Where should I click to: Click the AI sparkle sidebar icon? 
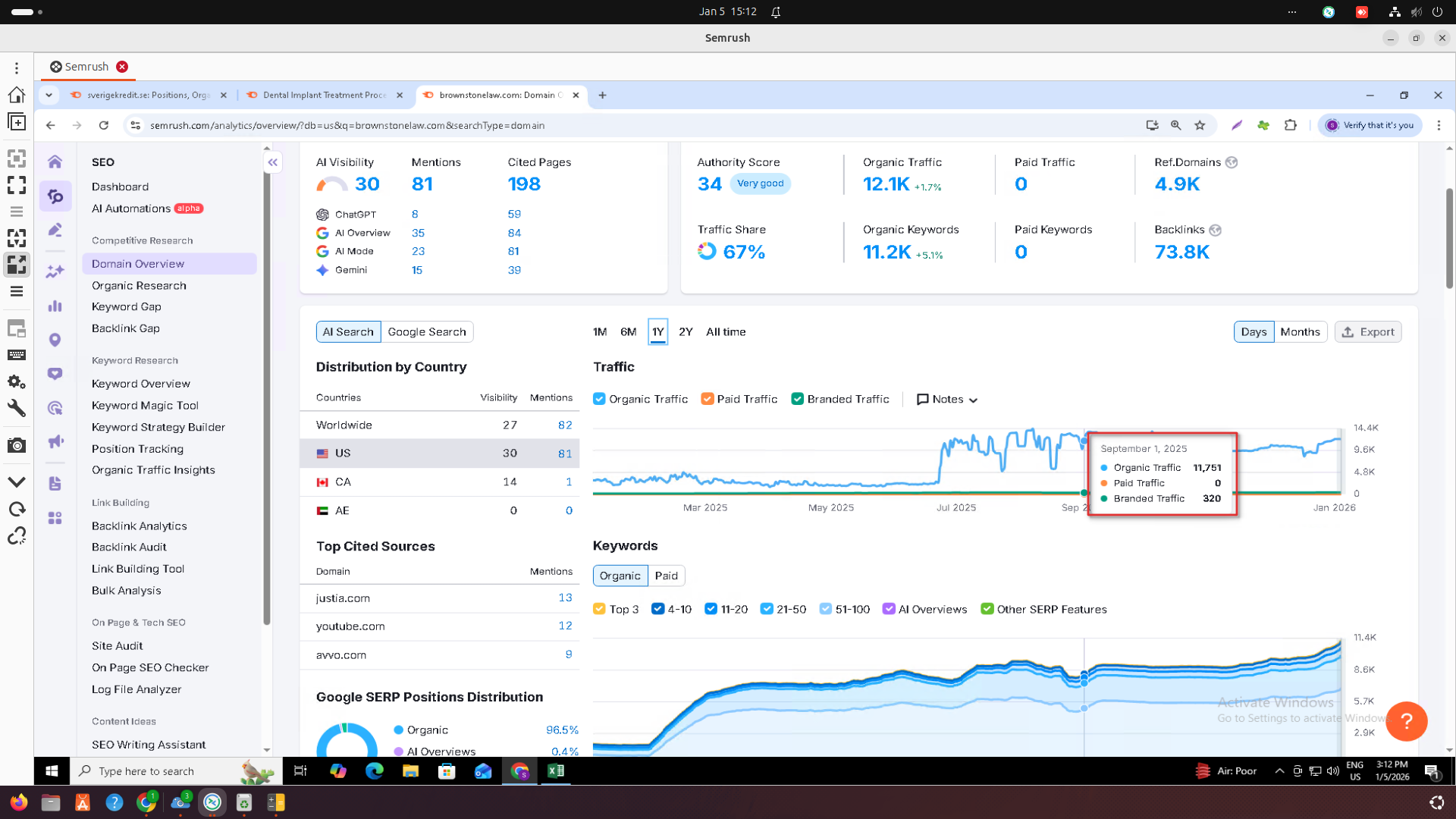pyautogui.click(x=55, y=271)
